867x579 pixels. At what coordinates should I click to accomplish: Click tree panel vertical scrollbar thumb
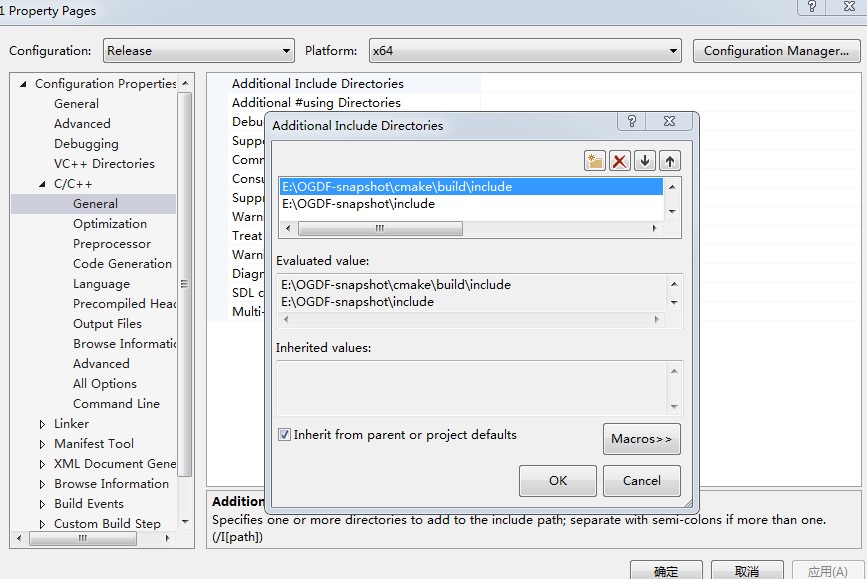pos(185,284)
